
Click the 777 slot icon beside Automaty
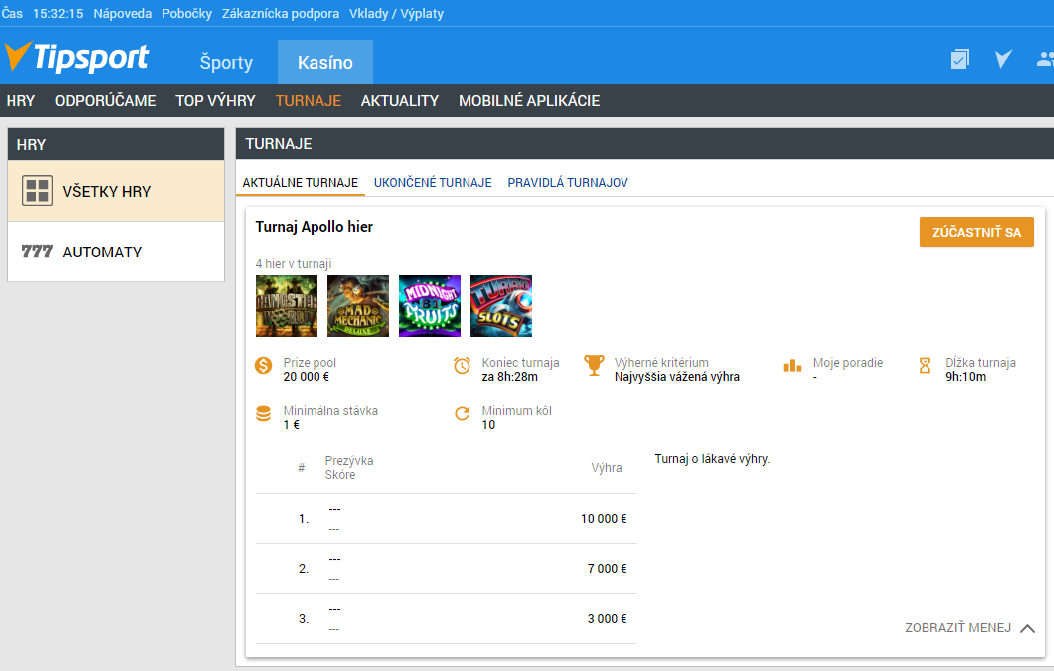pyautogui.click(x=37, y=251)
